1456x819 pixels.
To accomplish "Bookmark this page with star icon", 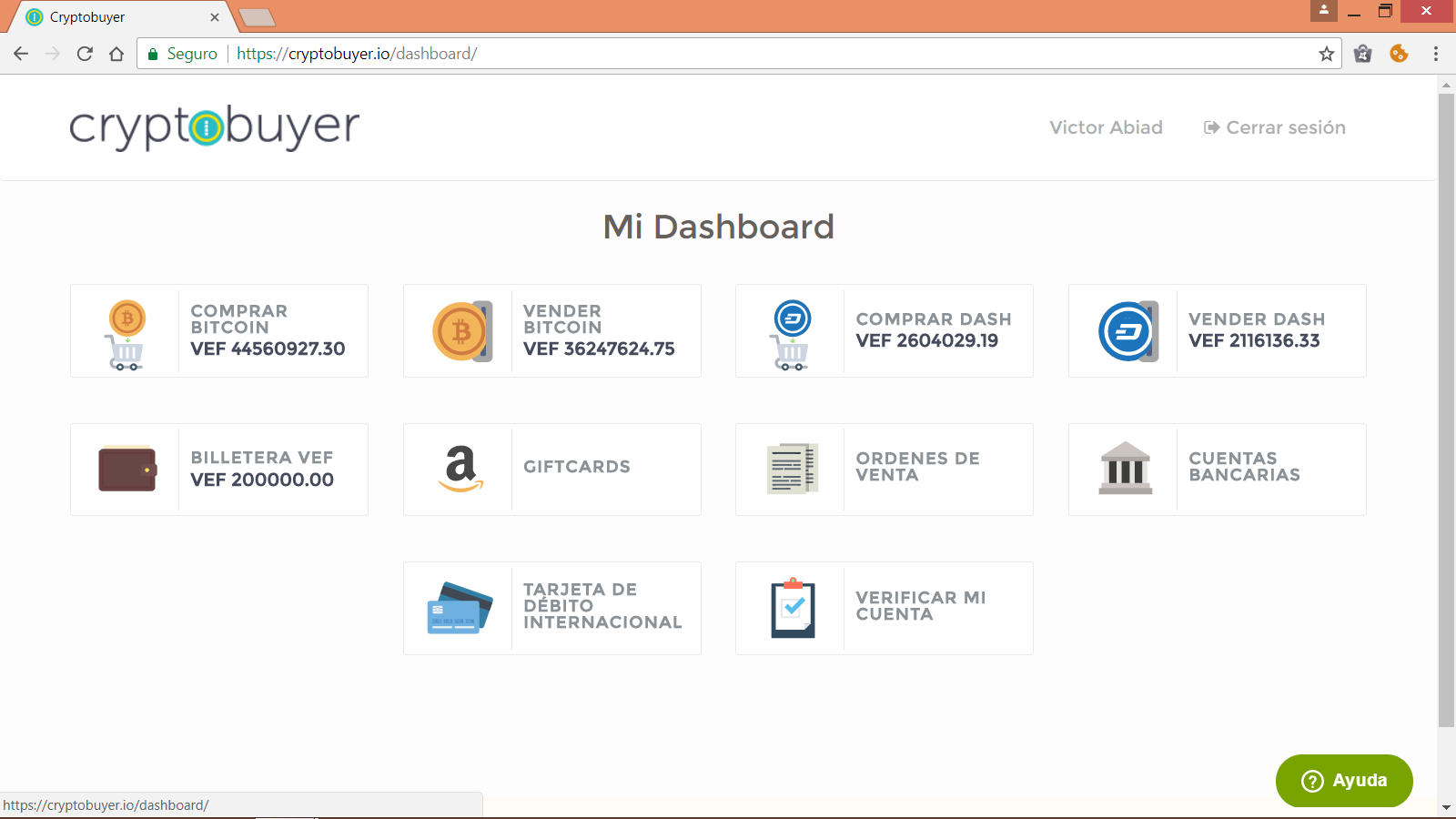I will 1327,54.
